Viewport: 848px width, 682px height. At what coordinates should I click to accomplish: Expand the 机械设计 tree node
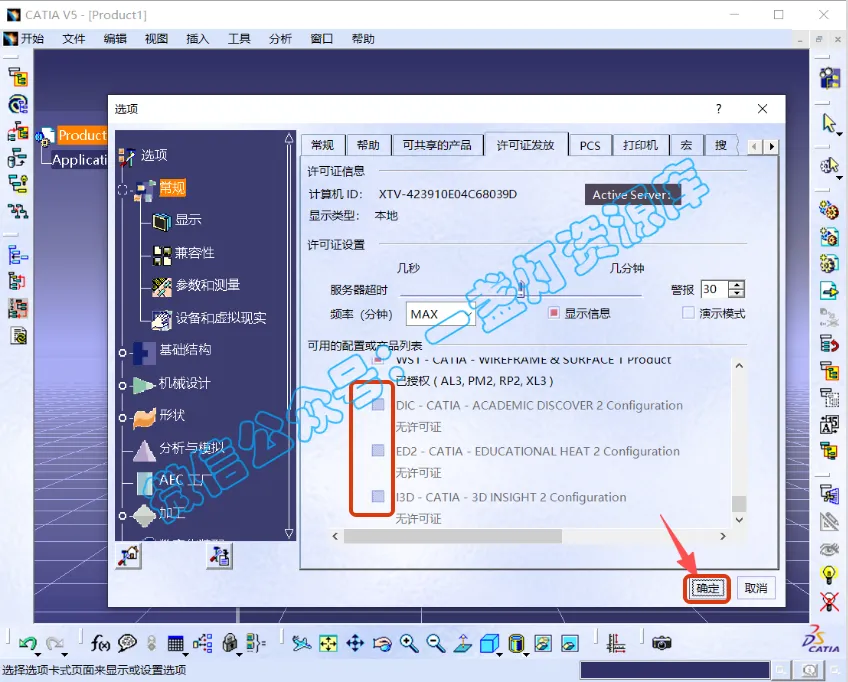coord(122,386)
